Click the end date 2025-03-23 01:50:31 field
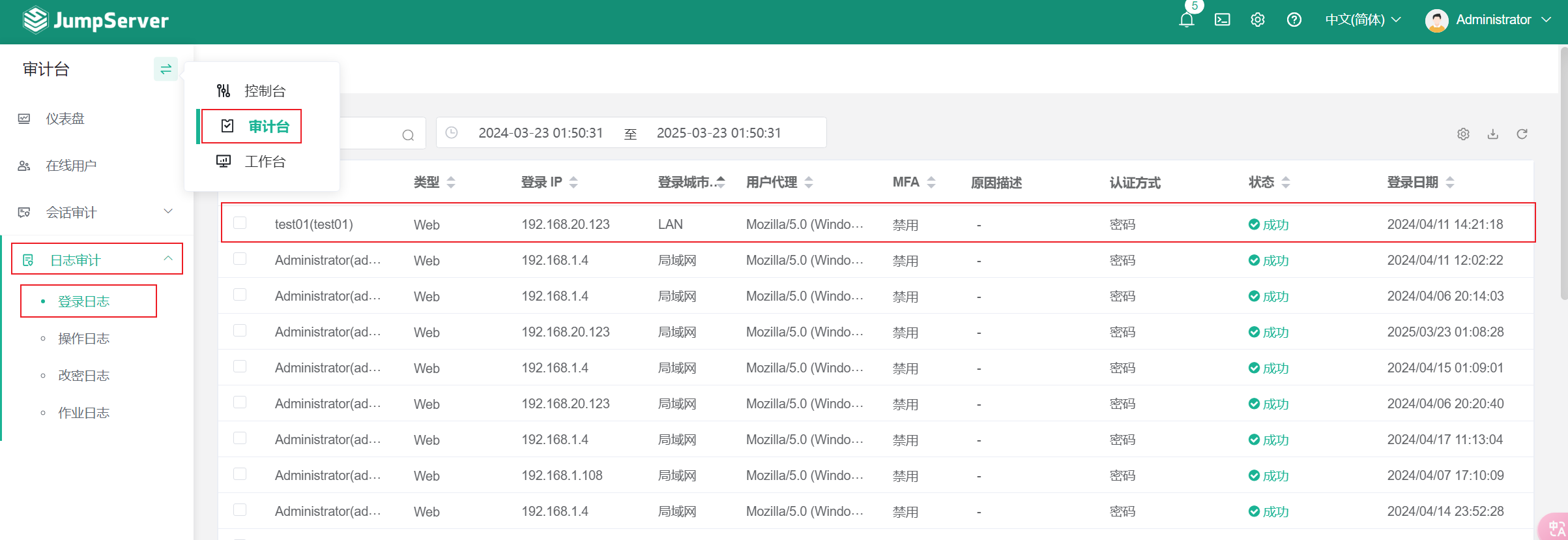Viewport: 1568px width, 540px height. pos(719,133)
